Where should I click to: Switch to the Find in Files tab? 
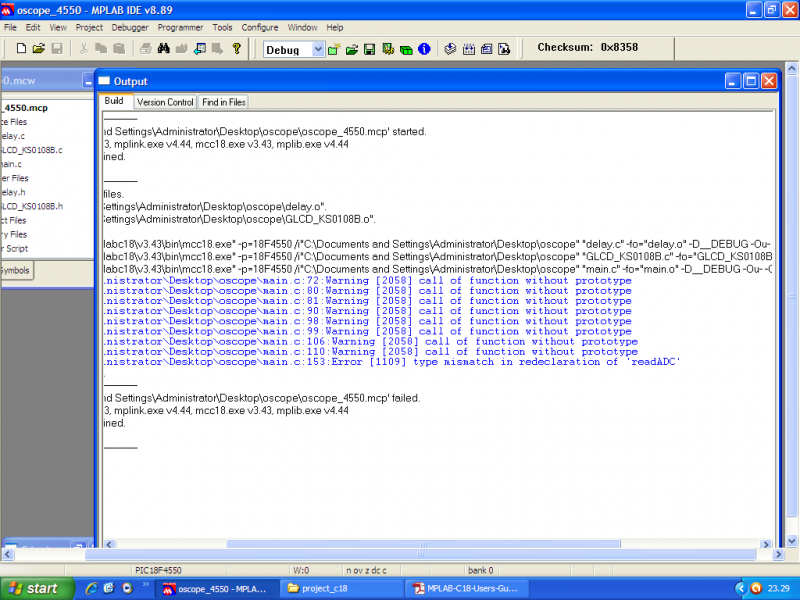point(223,102)
